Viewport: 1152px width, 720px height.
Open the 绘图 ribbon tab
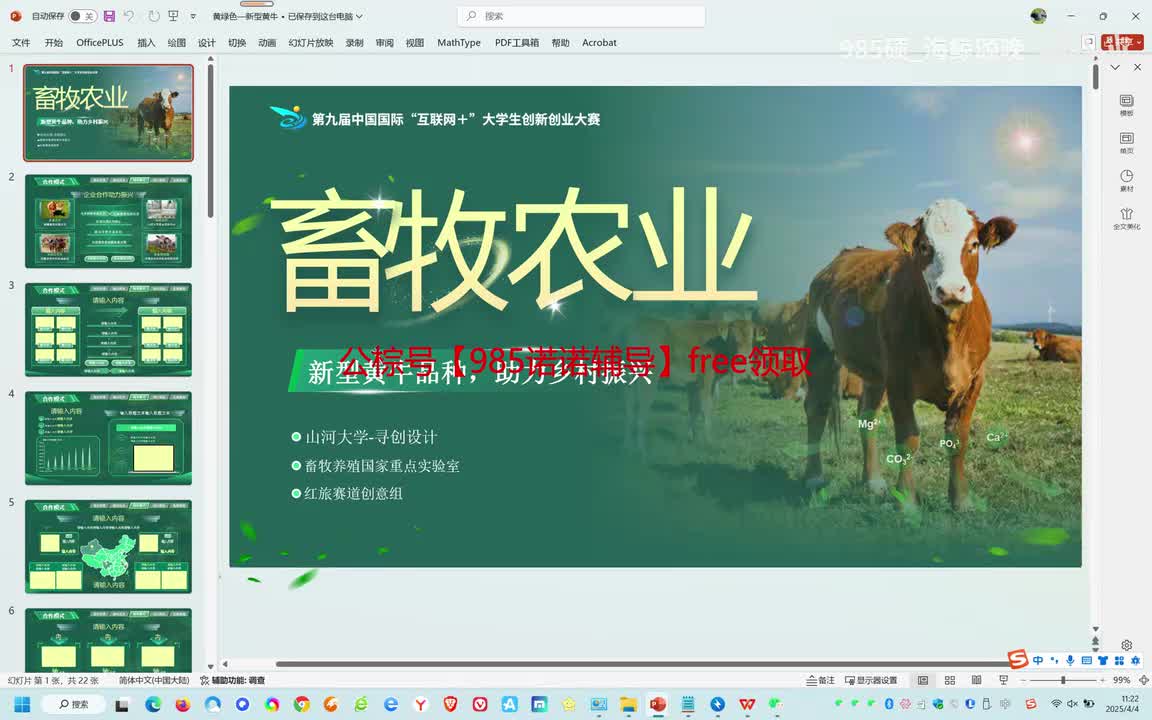coord(176,43)
